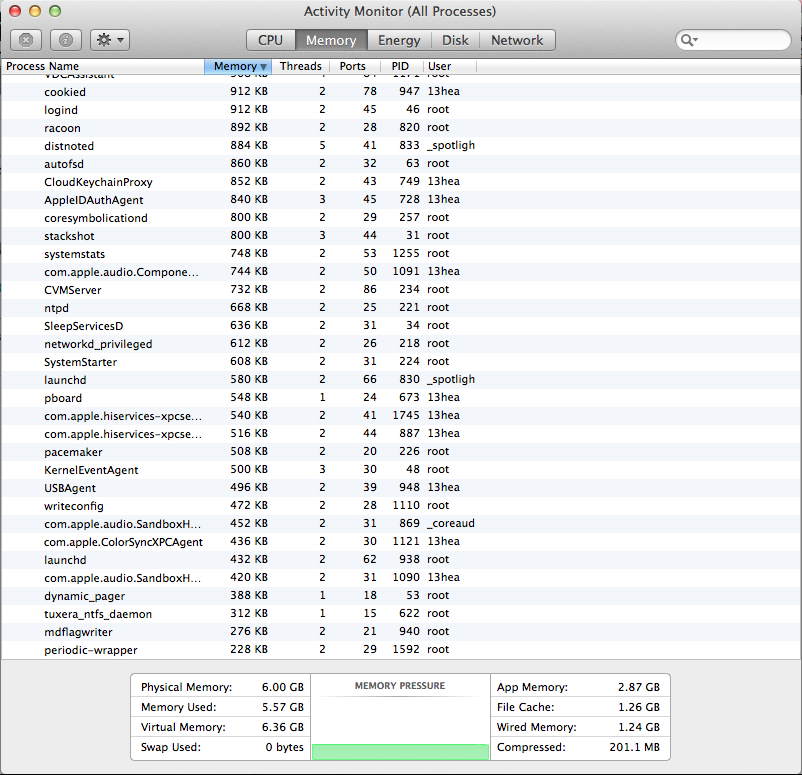
Task: Click the Compressed 201.1 MB value
Action: [x=634, y=747]
